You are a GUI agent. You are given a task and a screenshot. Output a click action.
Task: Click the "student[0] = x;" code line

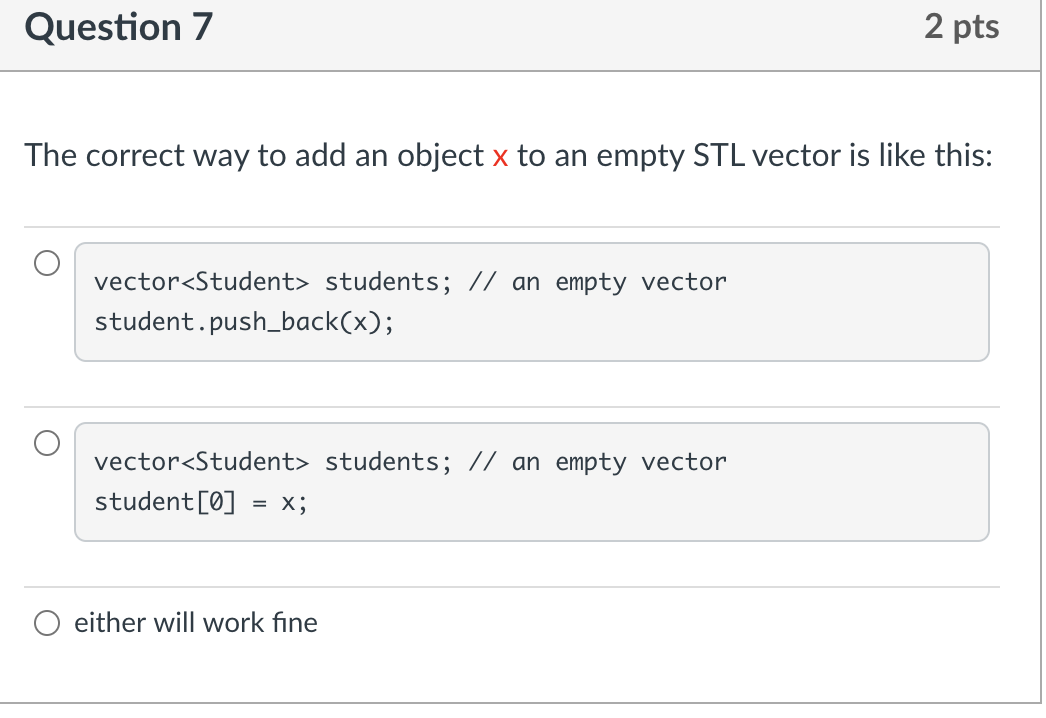(x=200, y=502)
